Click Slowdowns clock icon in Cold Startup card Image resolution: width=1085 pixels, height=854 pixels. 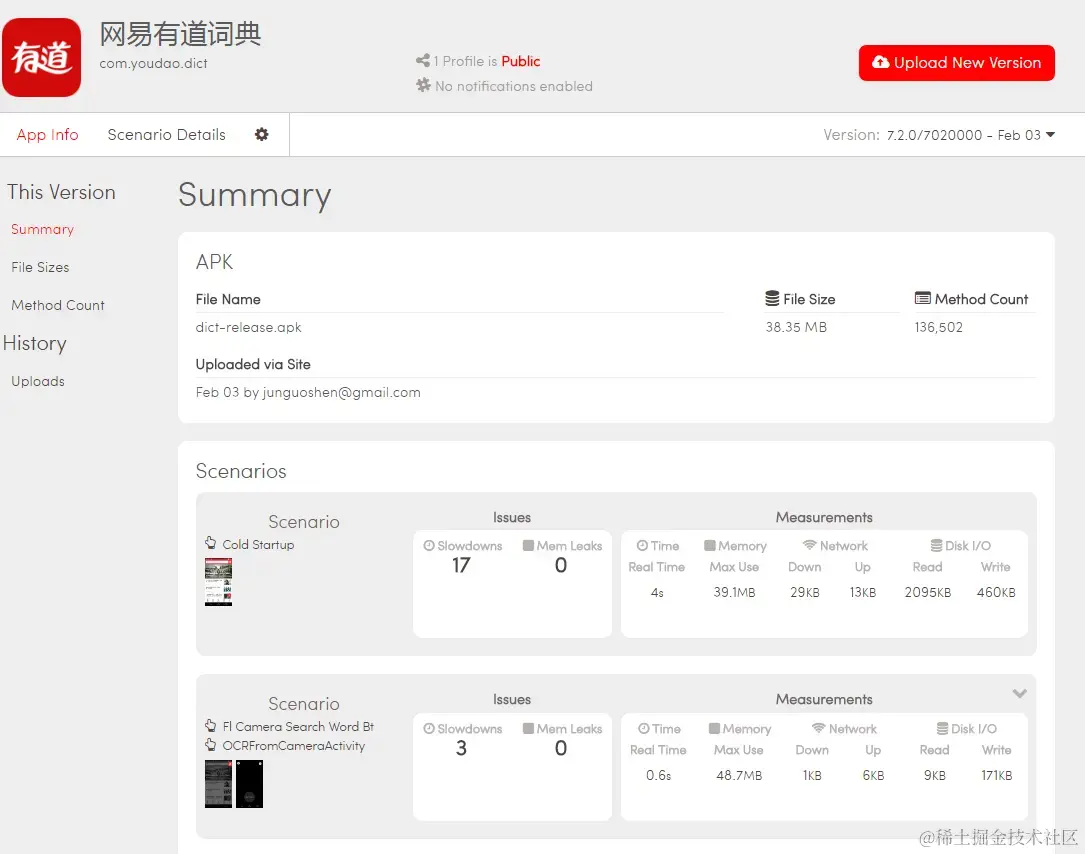point(429,545)
